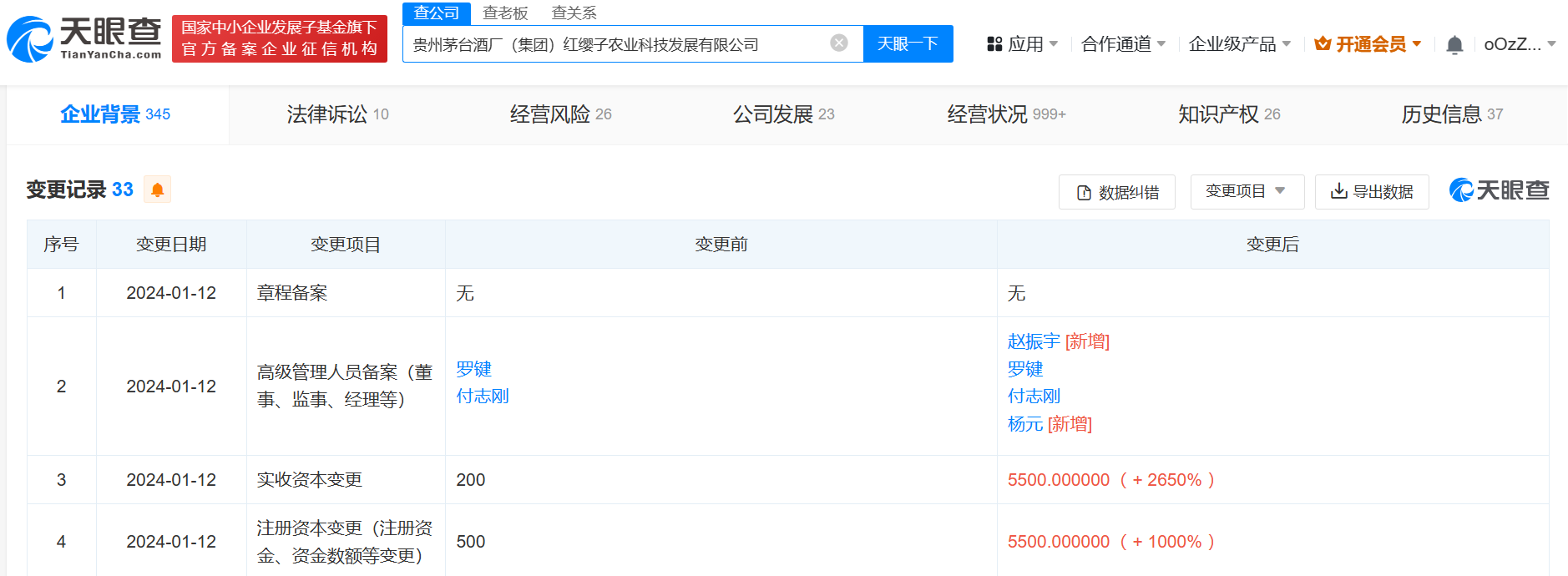Click the orange alert bell beside 变更记录

(x=157, y=190)
